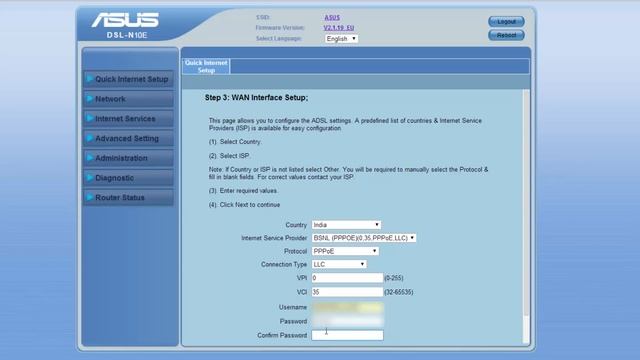This screenshot has width=640, height=360.
Task: Open Quick Internet Setup in sidebar
Action: (x=129, y=79)
